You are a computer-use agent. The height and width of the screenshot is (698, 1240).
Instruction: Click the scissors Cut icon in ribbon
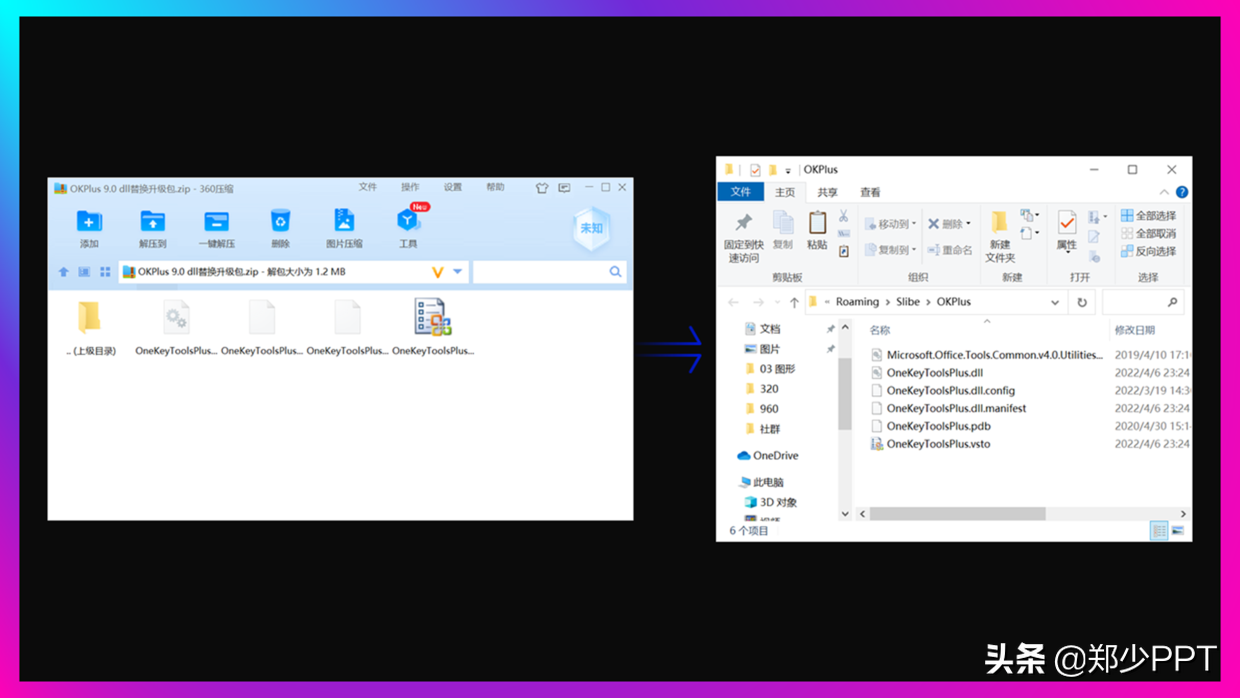point(843,216)
